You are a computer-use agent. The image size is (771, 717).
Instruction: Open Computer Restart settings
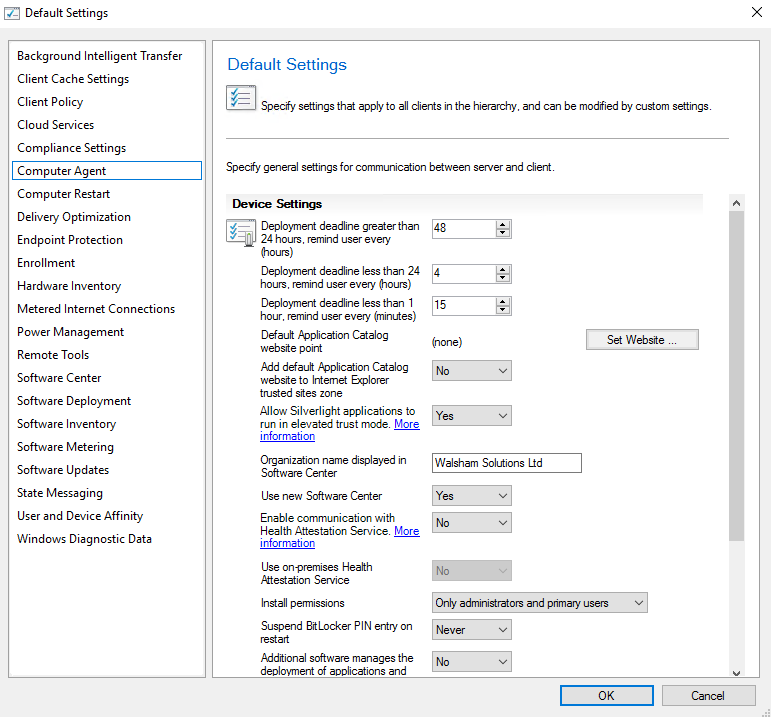pos(63,194)
